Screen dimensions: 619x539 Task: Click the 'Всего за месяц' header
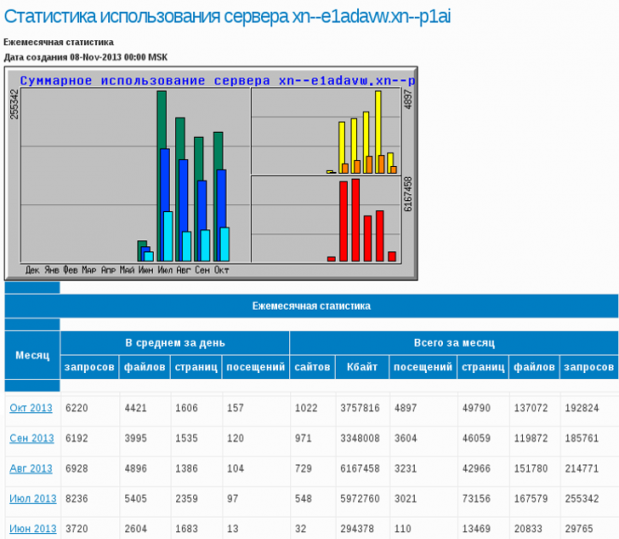point(453,342)
